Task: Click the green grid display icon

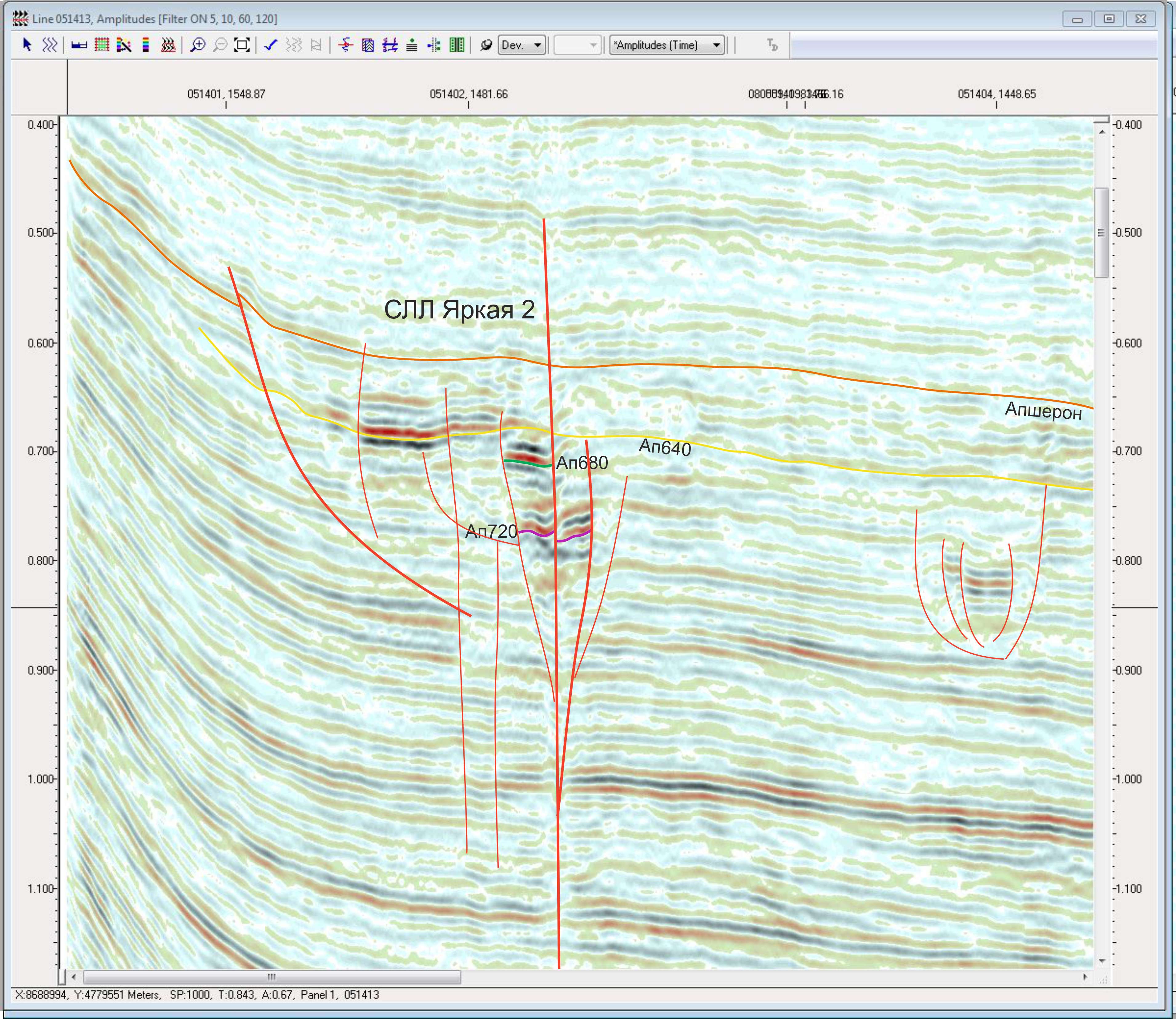Action: tap(102, 45)
